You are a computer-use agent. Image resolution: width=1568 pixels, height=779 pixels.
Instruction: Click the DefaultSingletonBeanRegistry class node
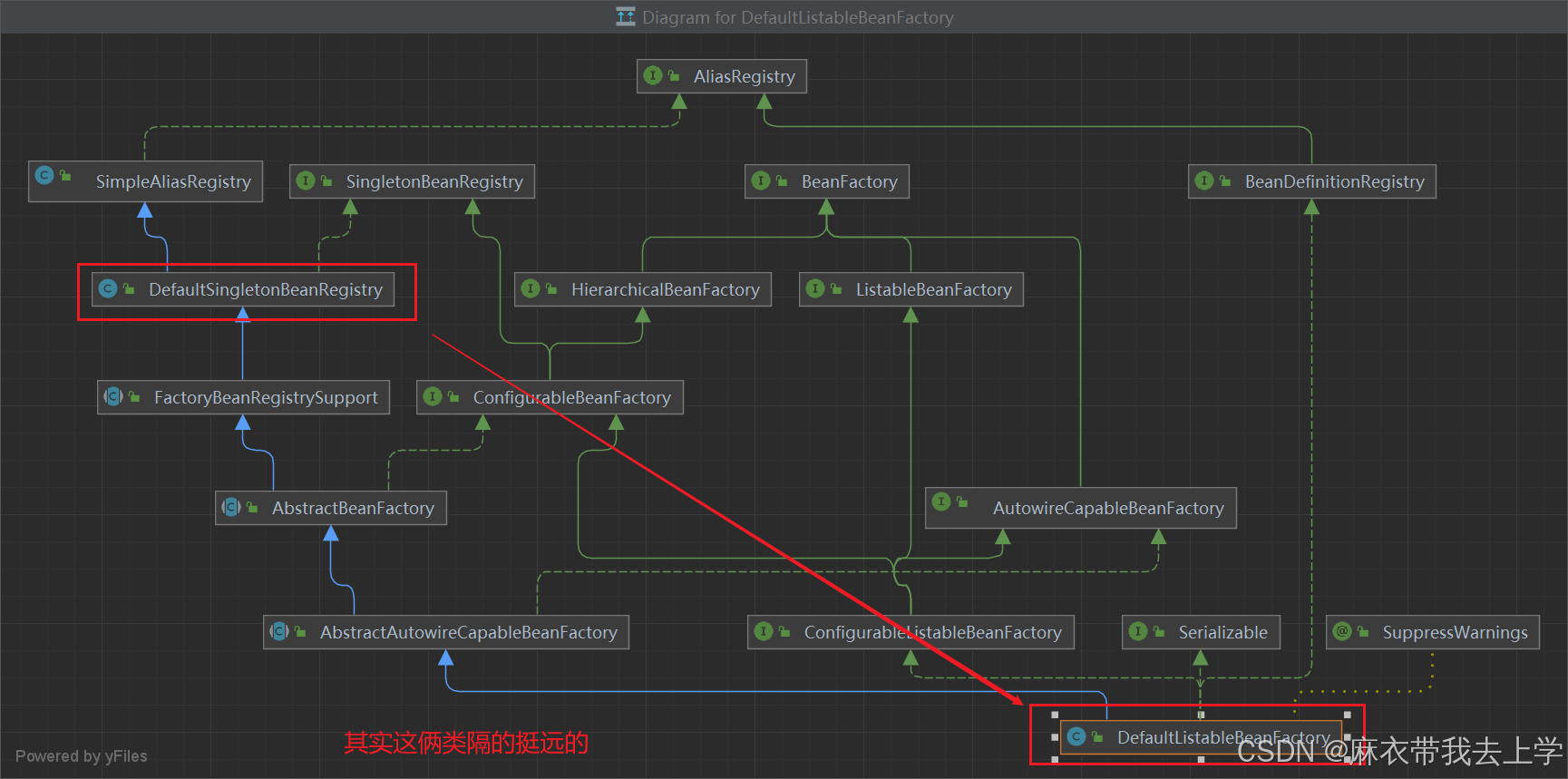[243, 289]
